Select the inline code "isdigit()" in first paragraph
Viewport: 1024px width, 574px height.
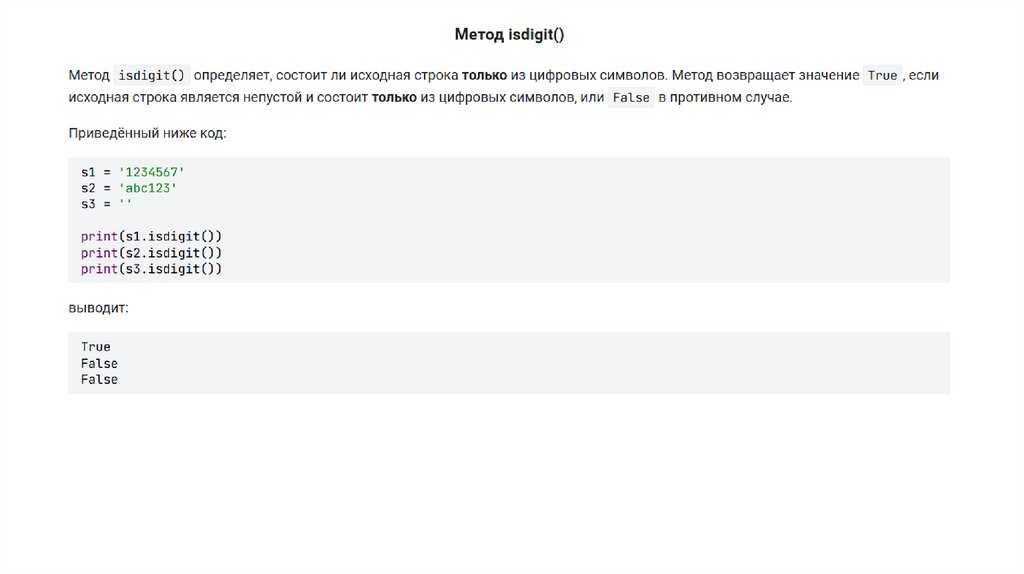coord(152,76)
